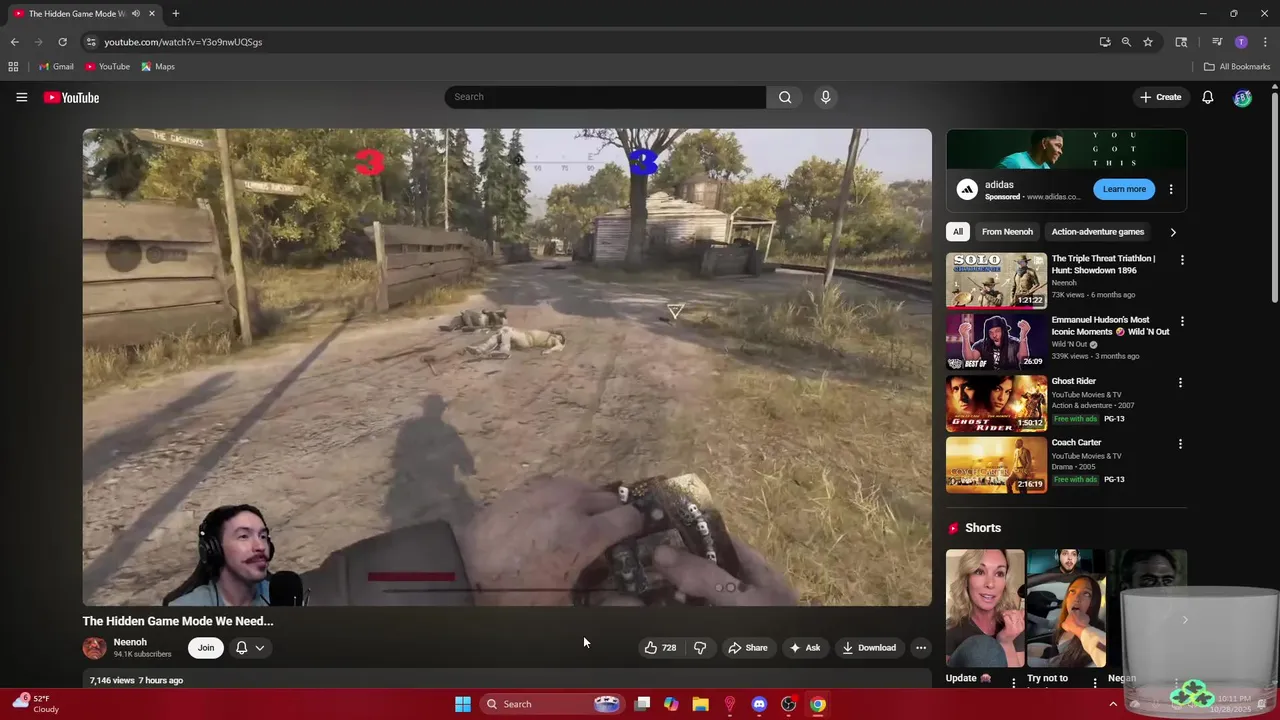
Task: Open Emmanuel Hudson Wild 'N Out thumbnail
Action: tap(996, 341)
